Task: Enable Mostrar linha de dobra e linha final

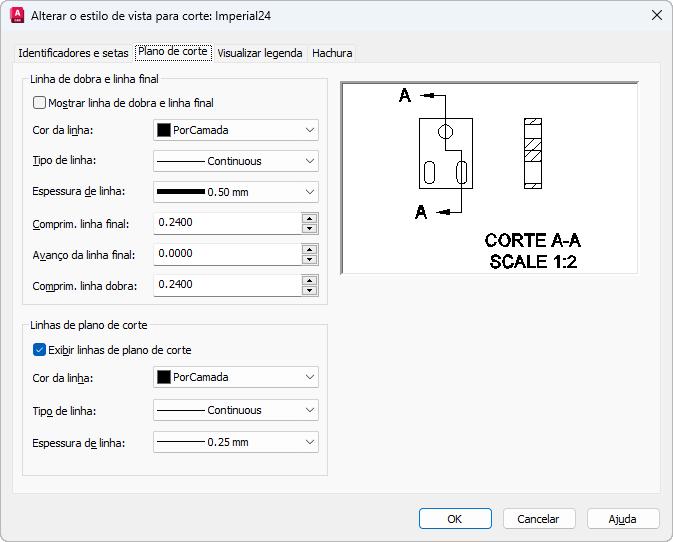Action: click(x=40, y=102)
